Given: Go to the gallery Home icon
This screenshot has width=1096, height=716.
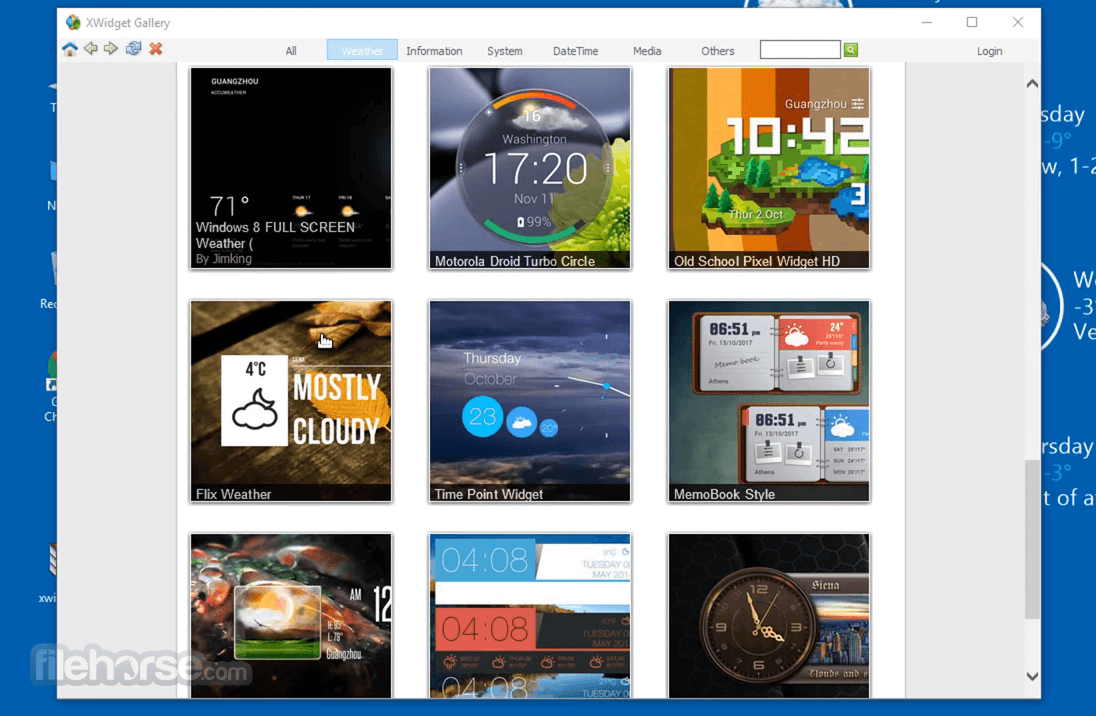Looking at the screenshot, I should pyautogui.click(x=70, y=49).
